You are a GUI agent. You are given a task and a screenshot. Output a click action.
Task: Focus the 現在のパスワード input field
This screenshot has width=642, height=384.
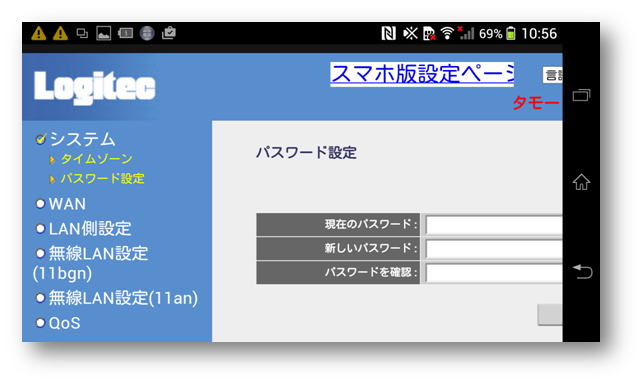point(494,225)
